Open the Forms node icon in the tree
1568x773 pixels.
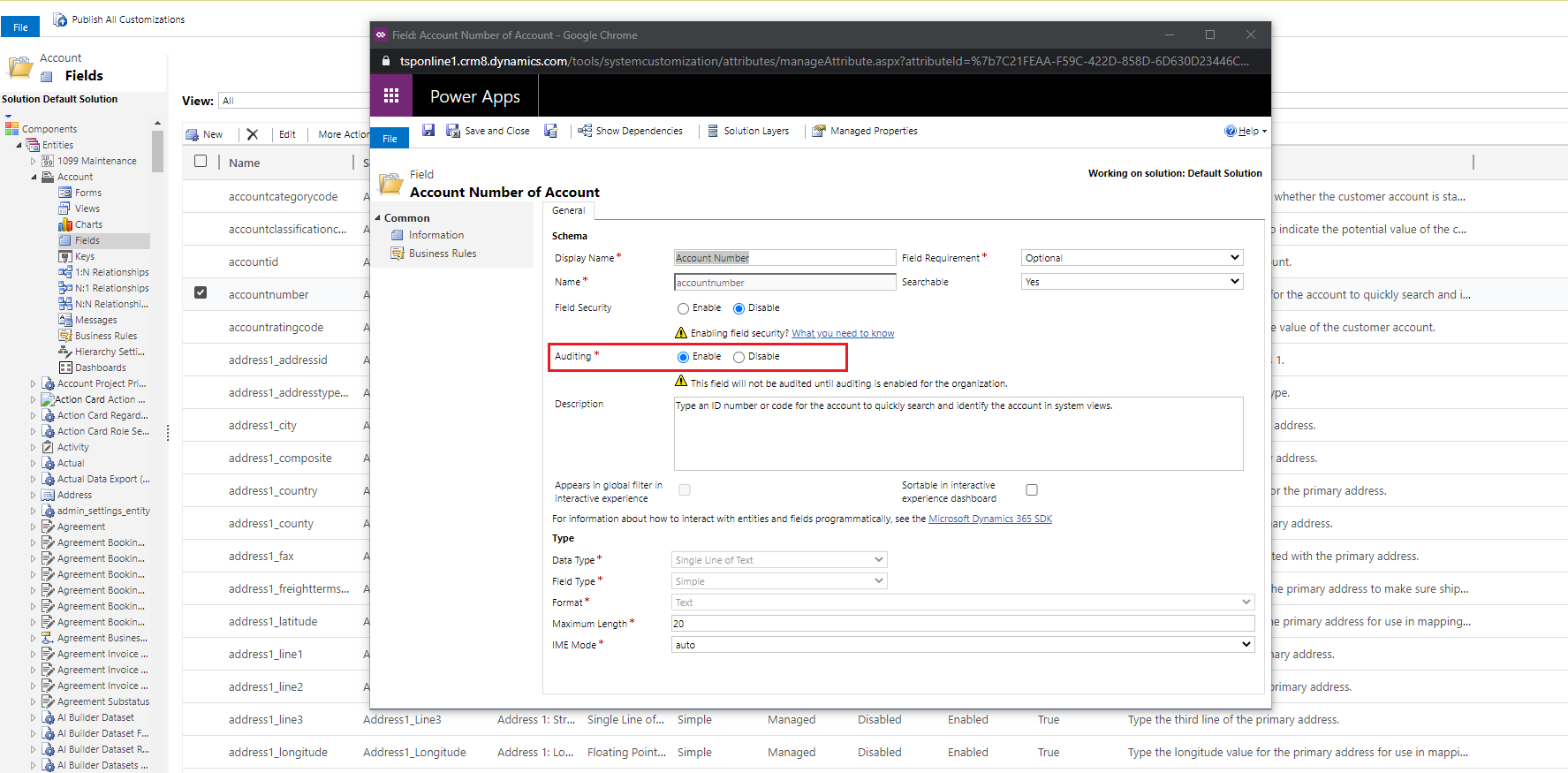[65, 193]
